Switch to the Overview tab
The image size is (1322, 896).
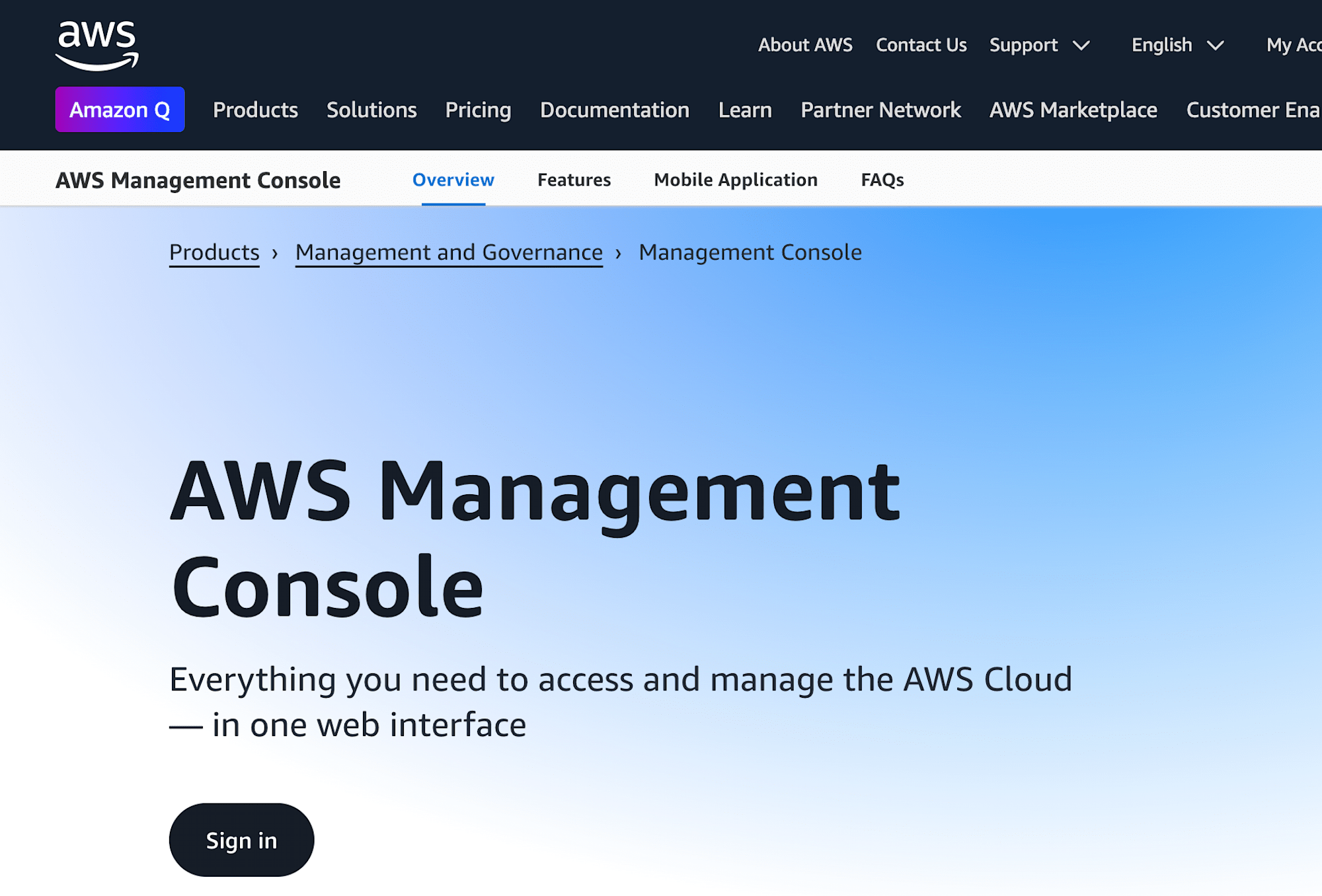coord(453,180)
